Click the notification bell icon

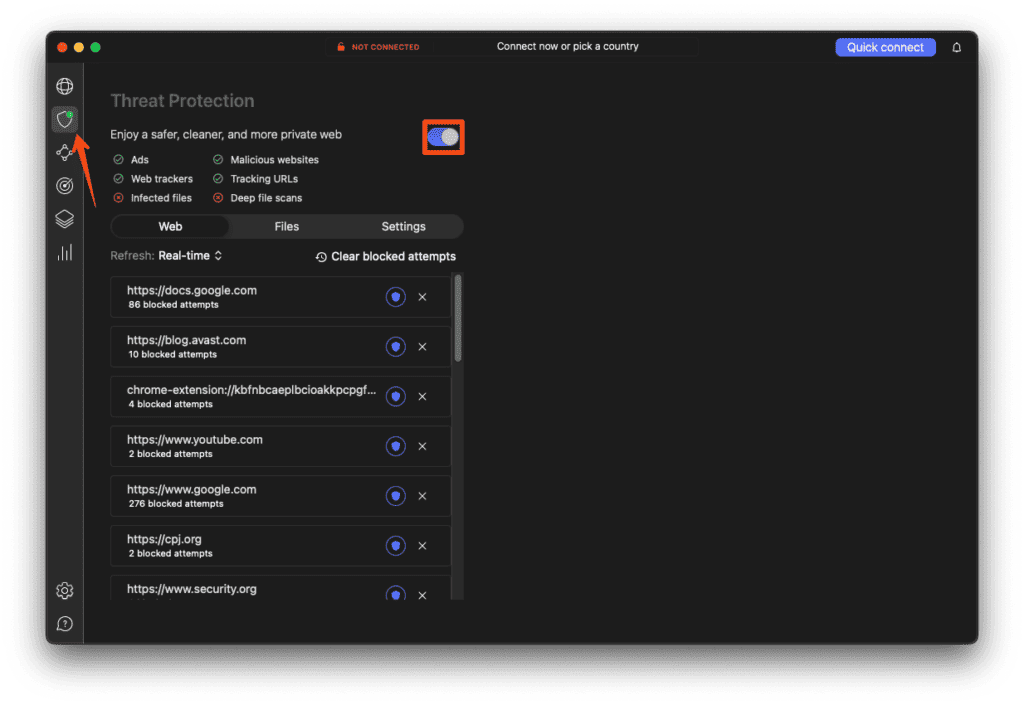(956, 47)
